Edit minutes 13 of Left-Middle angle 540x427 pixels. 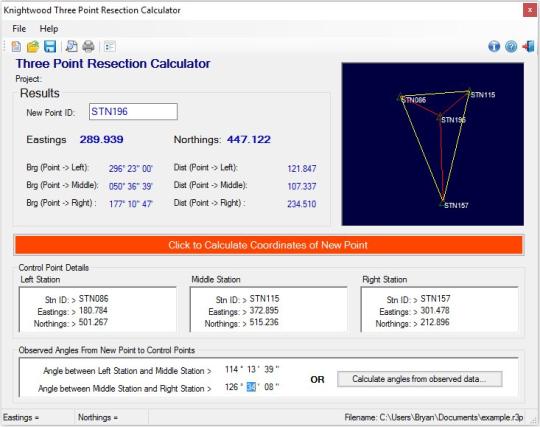coord(251,369)
